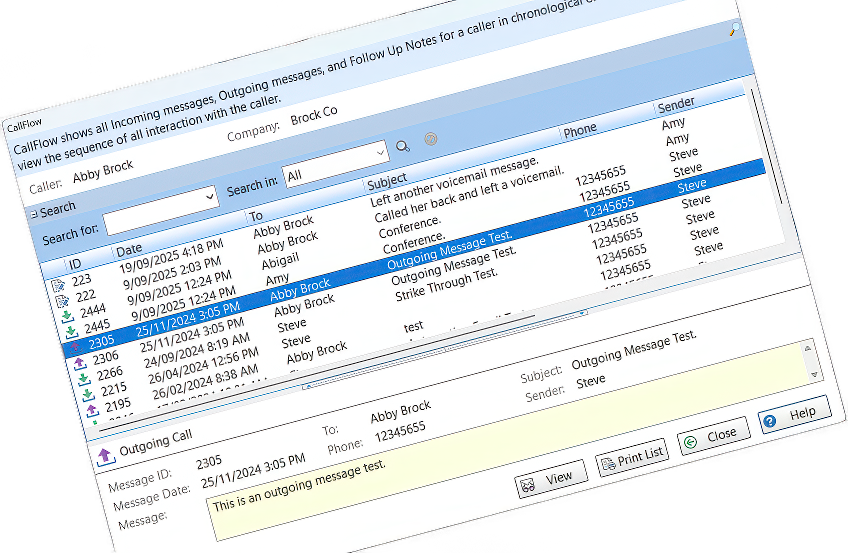
Task: Click the follow-up note icon for row 223
Action: pyautogui.click(x=58, y=285)
